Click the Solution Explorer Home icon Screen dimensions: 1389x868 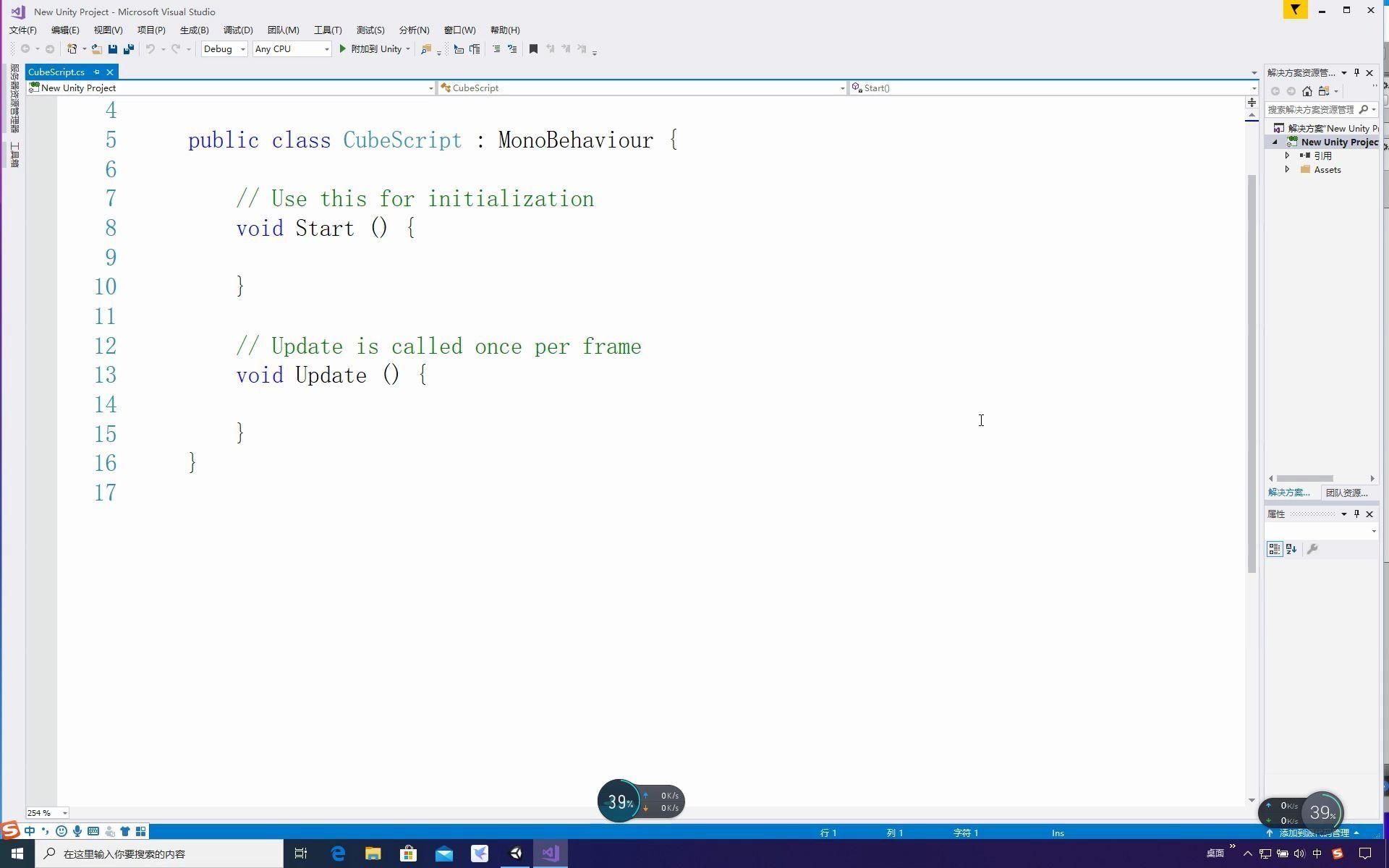point(1307,91)
